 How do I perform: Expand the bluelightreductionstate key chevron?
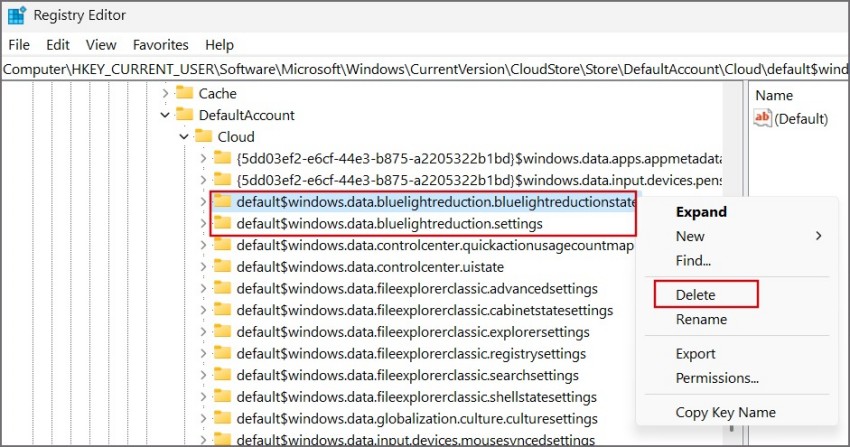click(203, 202)
